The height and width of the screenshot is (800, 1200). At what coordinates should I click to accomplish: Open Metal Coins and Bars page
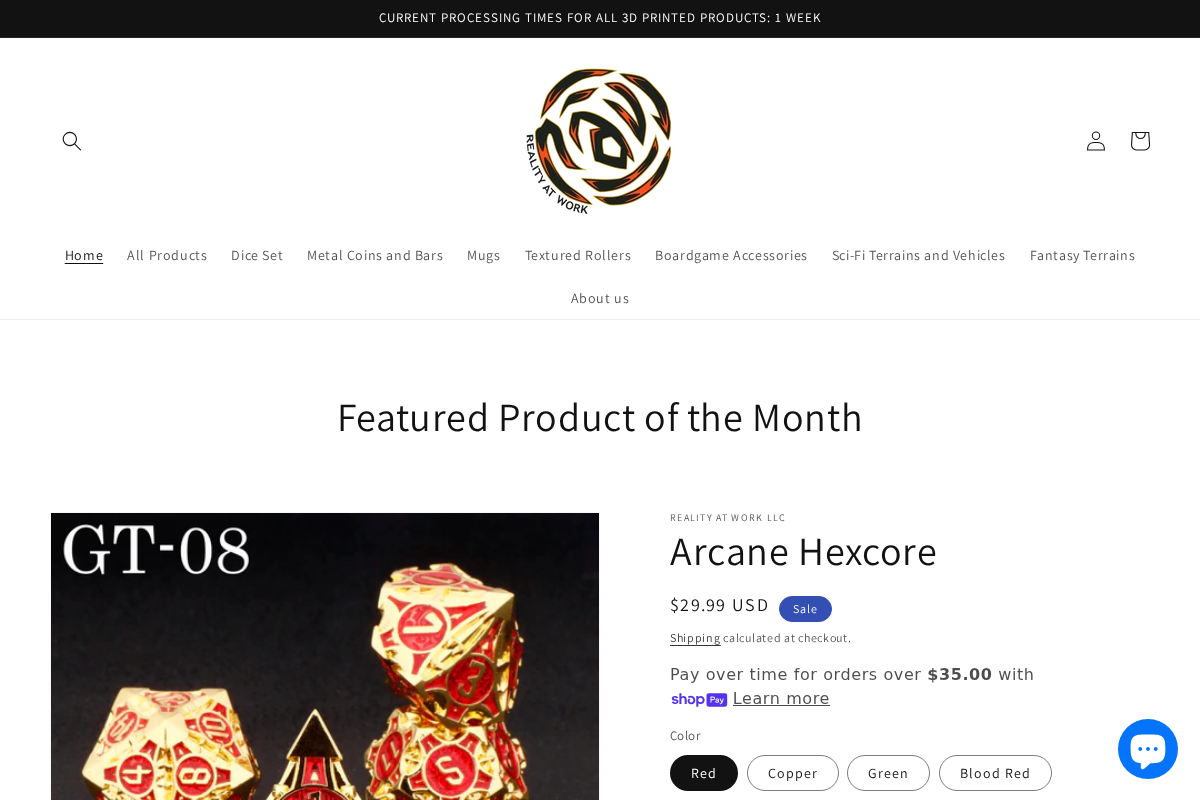click(x=375, y=255)
